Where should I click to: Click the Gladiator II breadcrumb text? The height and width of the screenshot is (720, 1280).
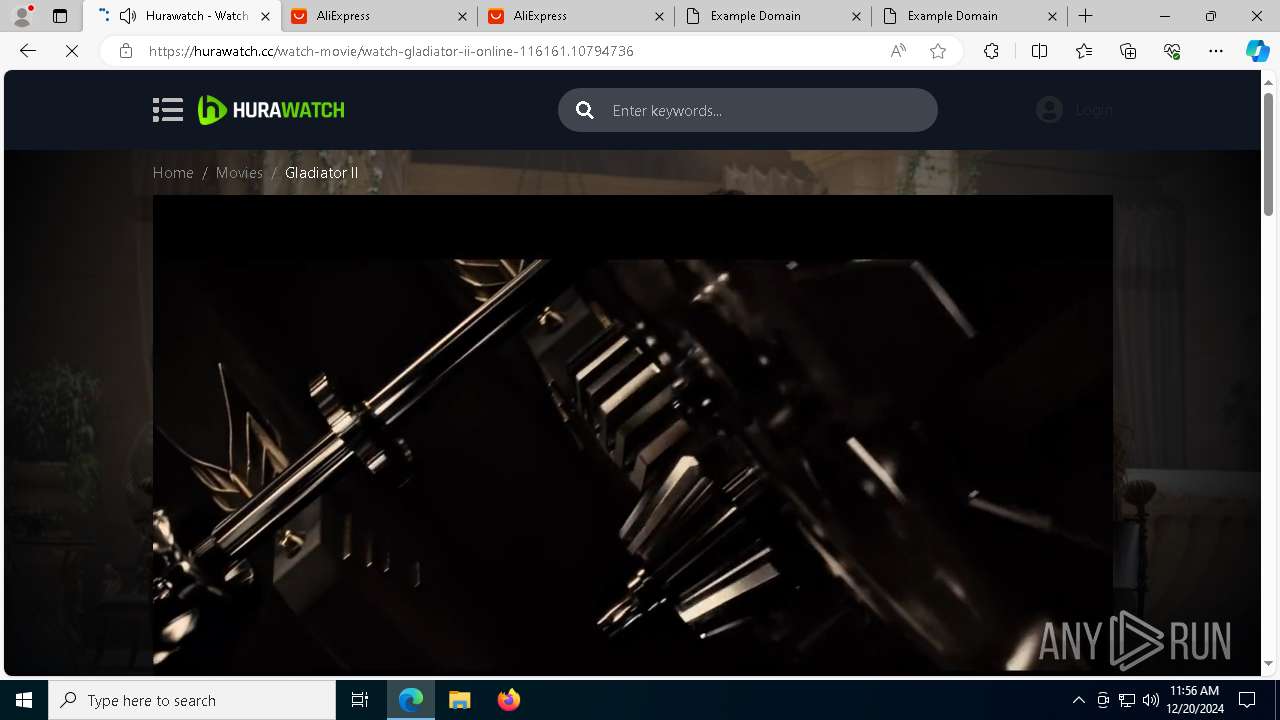[x=321, y=173]
